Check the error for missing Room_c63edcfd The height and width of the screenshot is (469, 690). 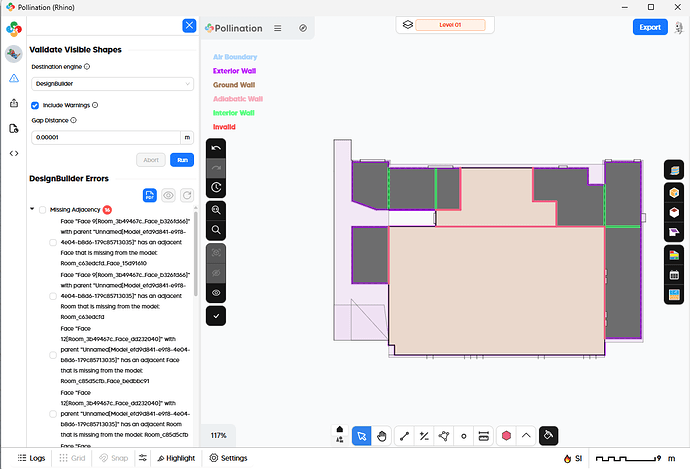53,296
